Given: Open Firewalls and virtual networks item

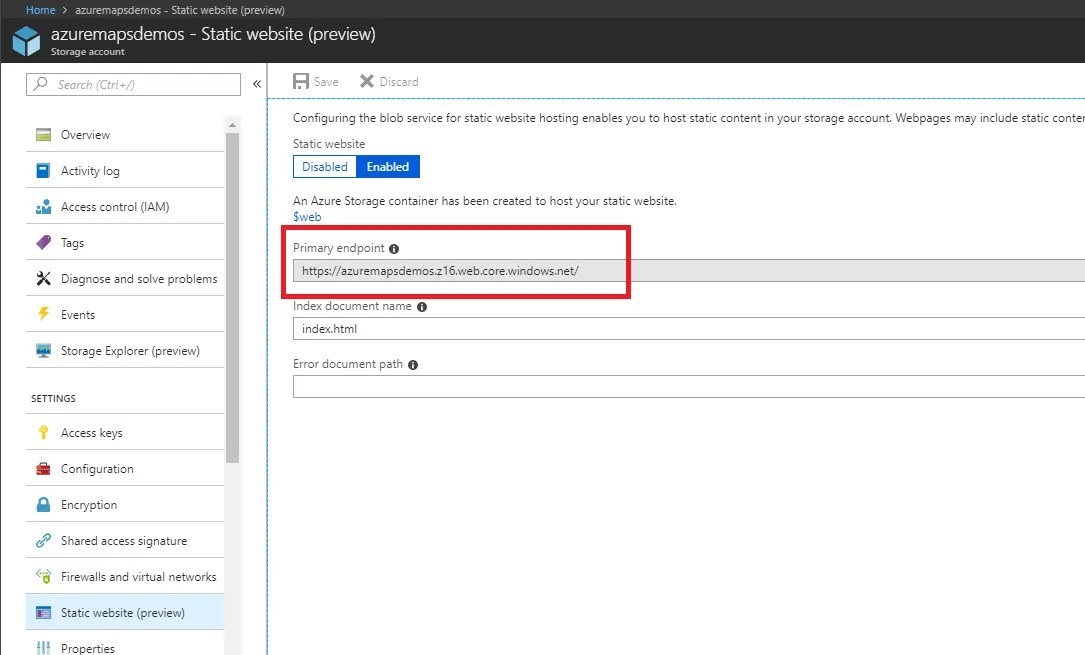Looking at the screenshot, I should pyautogui.click(x=125, y=576).
